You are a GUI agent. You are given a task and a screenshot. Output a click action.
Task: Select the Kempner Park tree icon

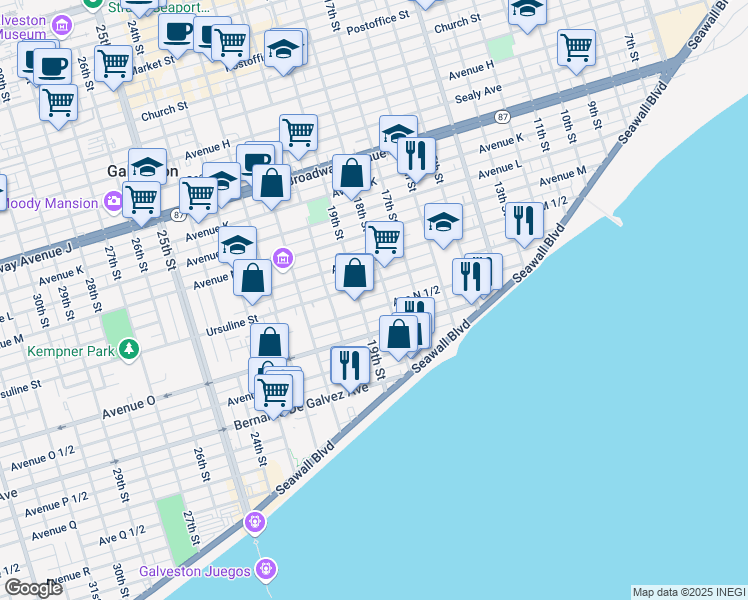tap(129, 350)
